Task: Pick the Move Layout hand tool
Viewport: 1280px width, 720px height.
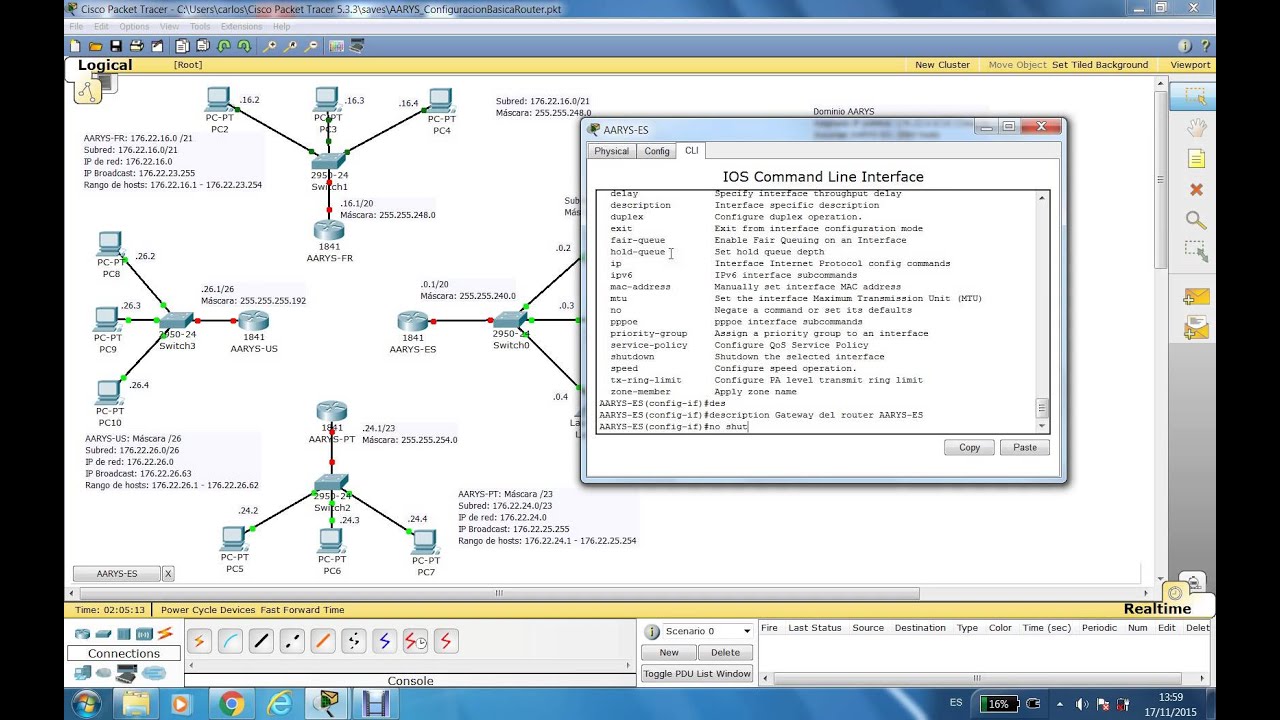Action: (x=1195, y=127)
